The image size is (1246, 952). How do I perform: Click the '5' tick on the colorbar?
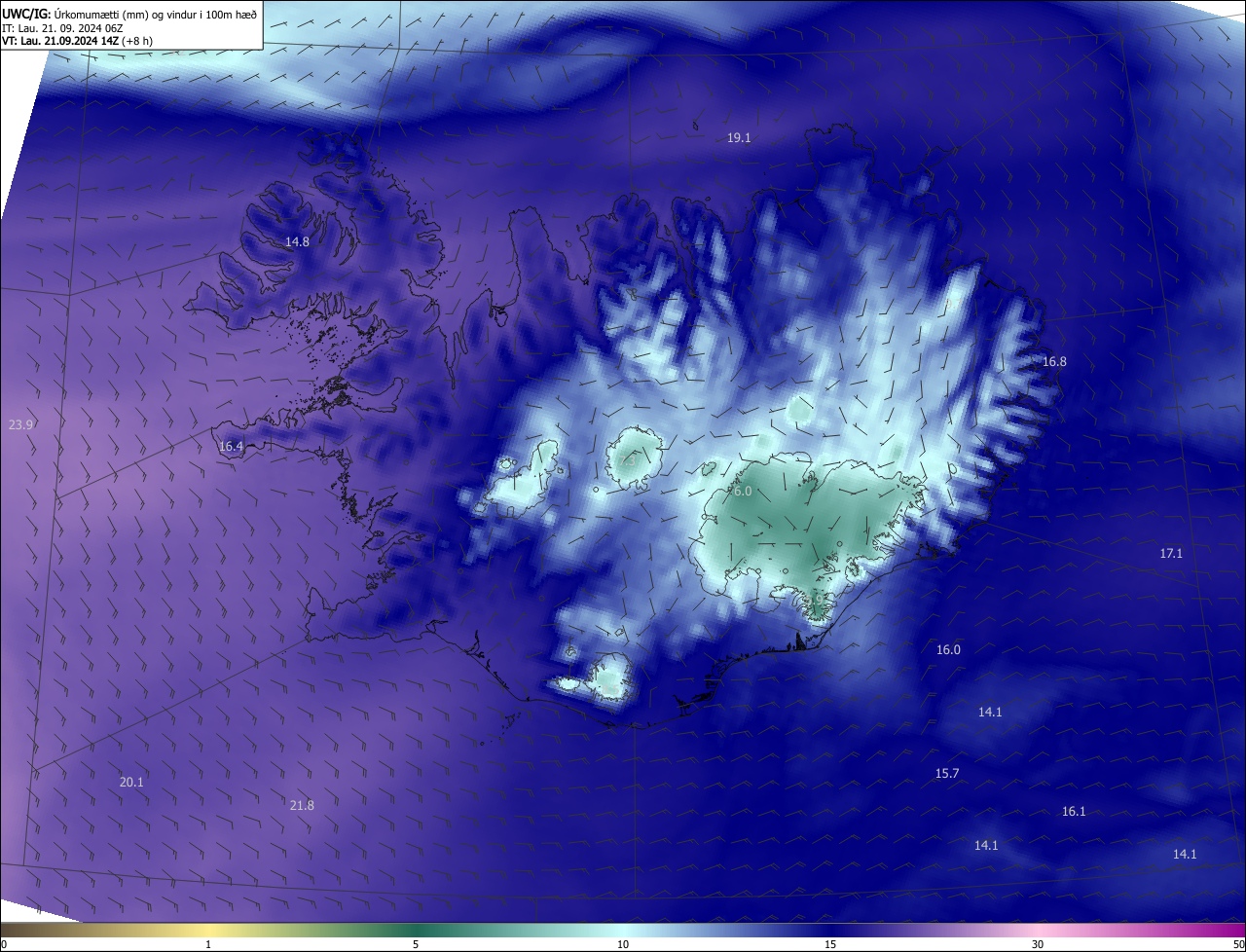point(416,944)
